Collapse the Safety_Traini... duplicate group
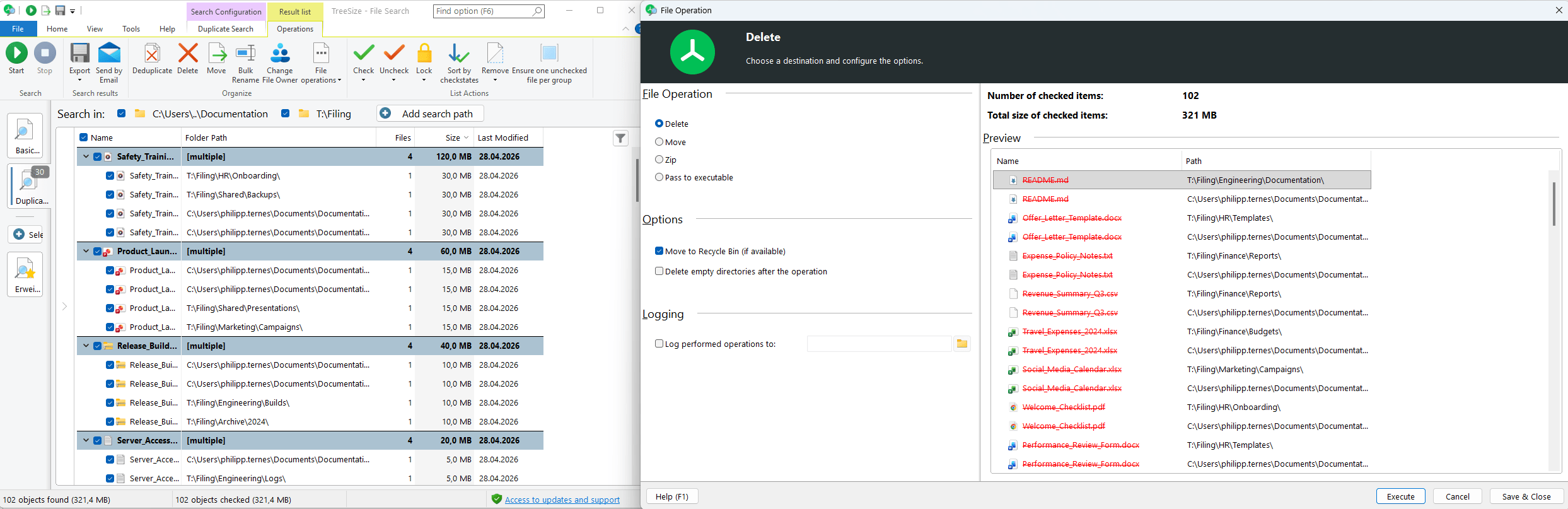 pos(86,156)
